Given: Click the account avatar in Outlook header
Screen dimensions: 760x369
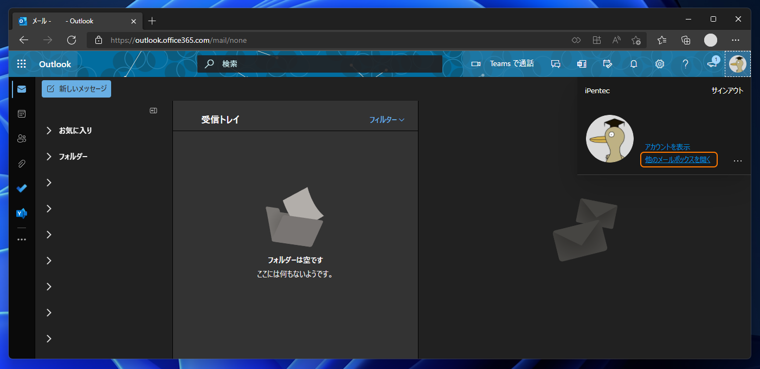Looking at the screenshot, I should click(738, 64).
